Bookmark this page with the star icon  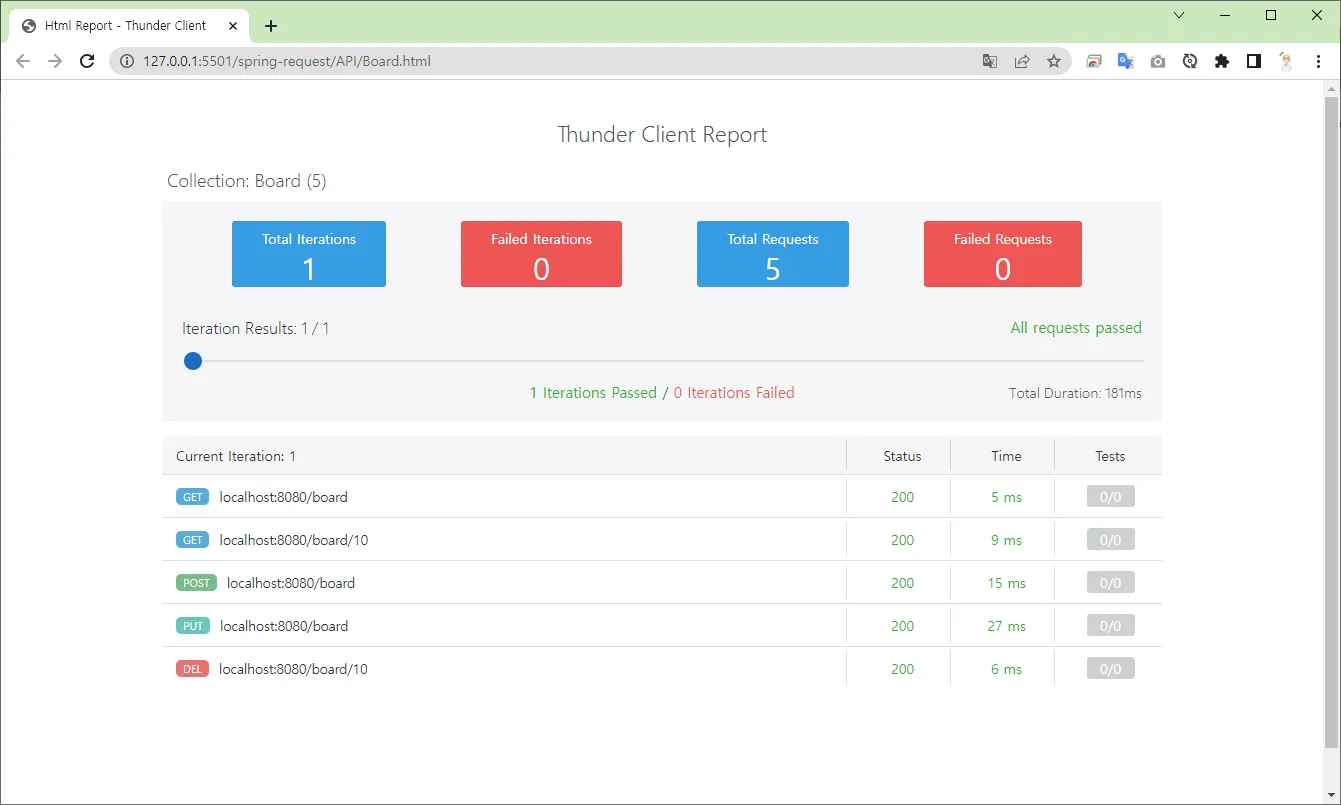1054,61
